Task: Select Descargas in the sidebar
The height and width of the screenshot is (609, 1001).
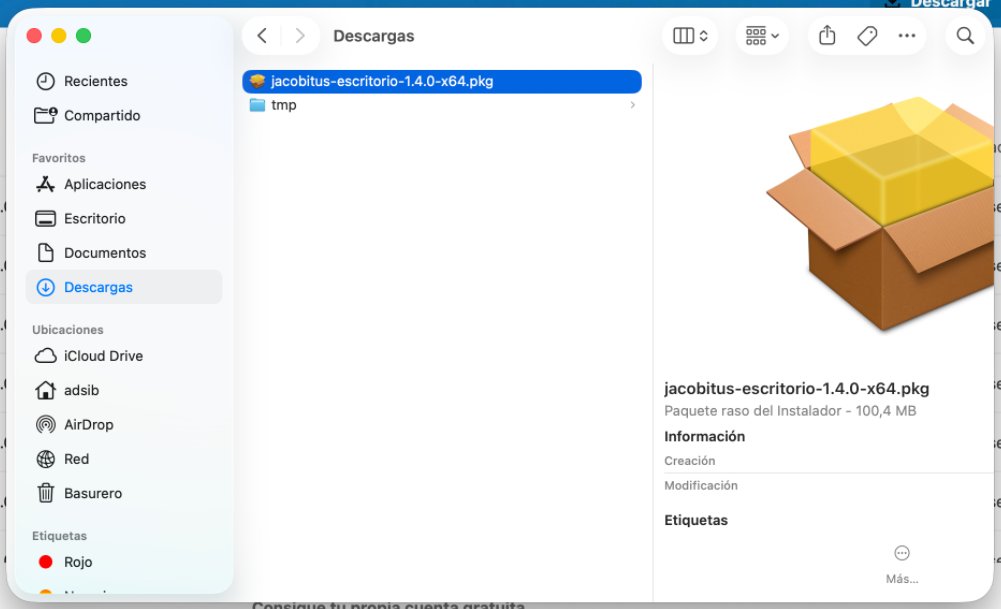Action: coord(124,287)
